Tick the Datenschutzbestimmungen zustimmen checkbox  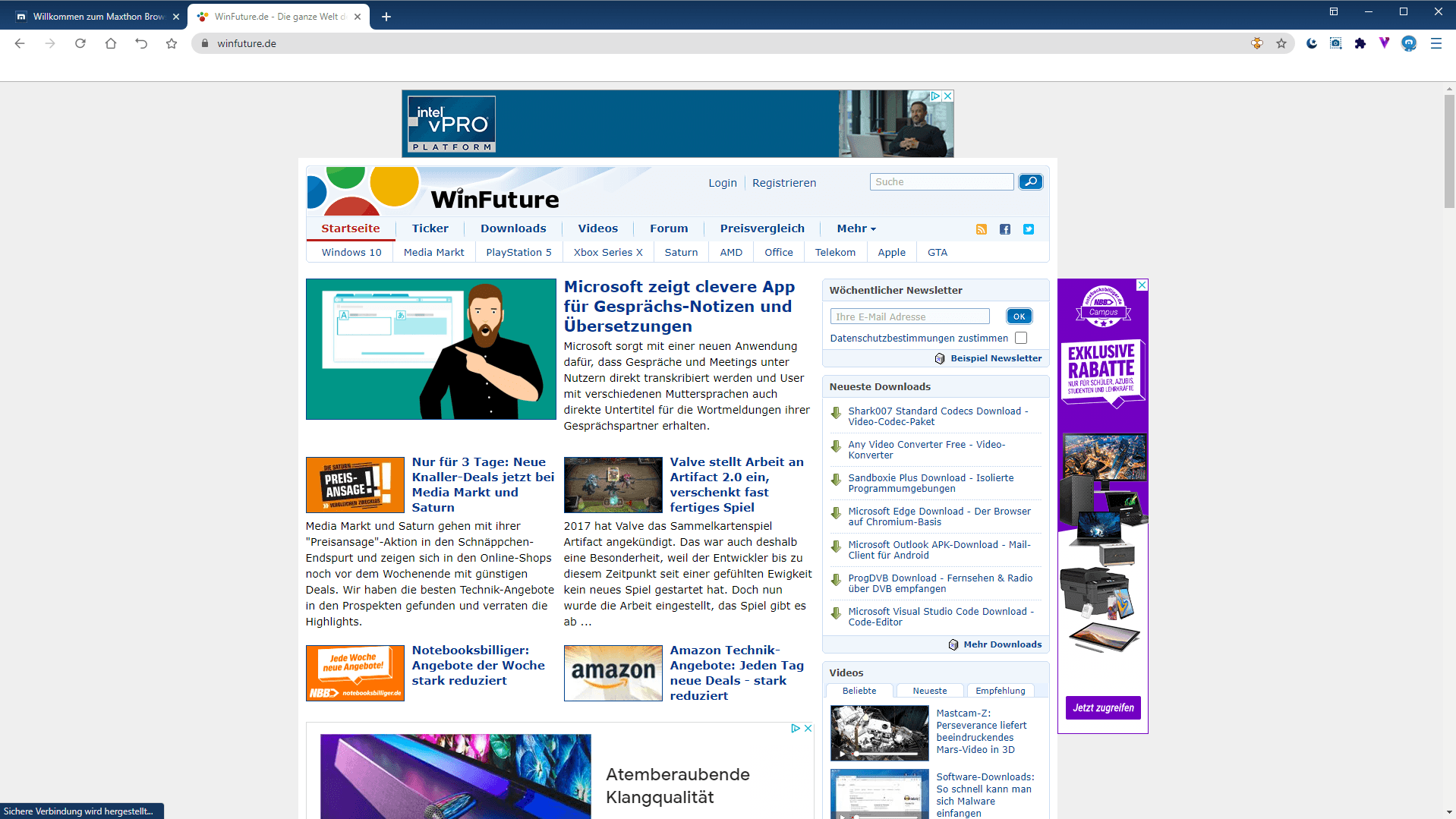(x=1021, y=338)
